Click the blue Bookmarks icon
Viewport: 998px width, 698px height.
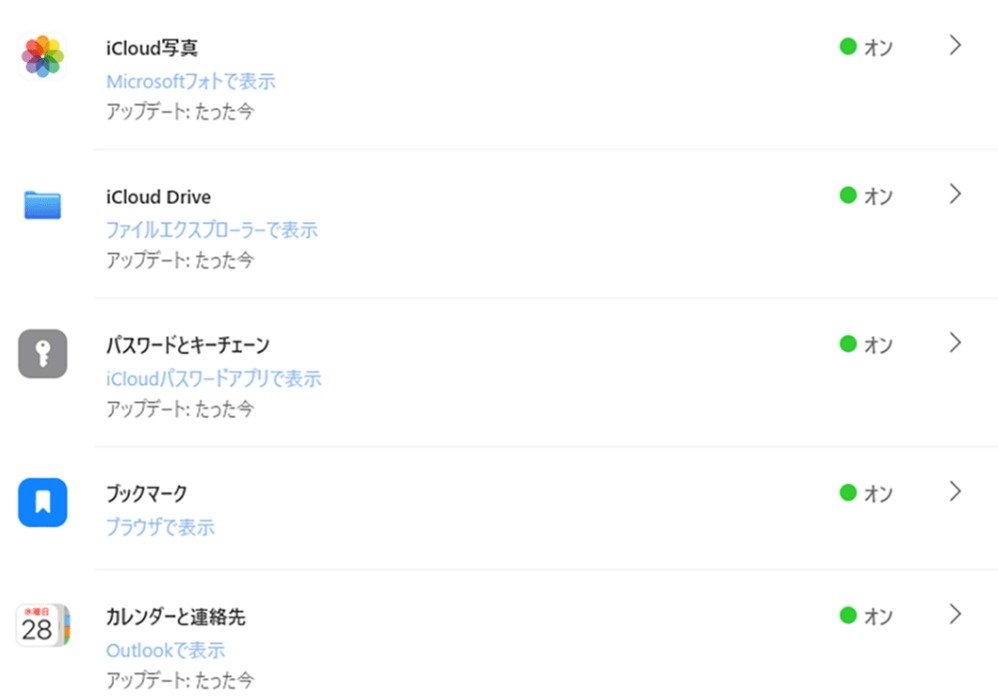coord(43,502)
